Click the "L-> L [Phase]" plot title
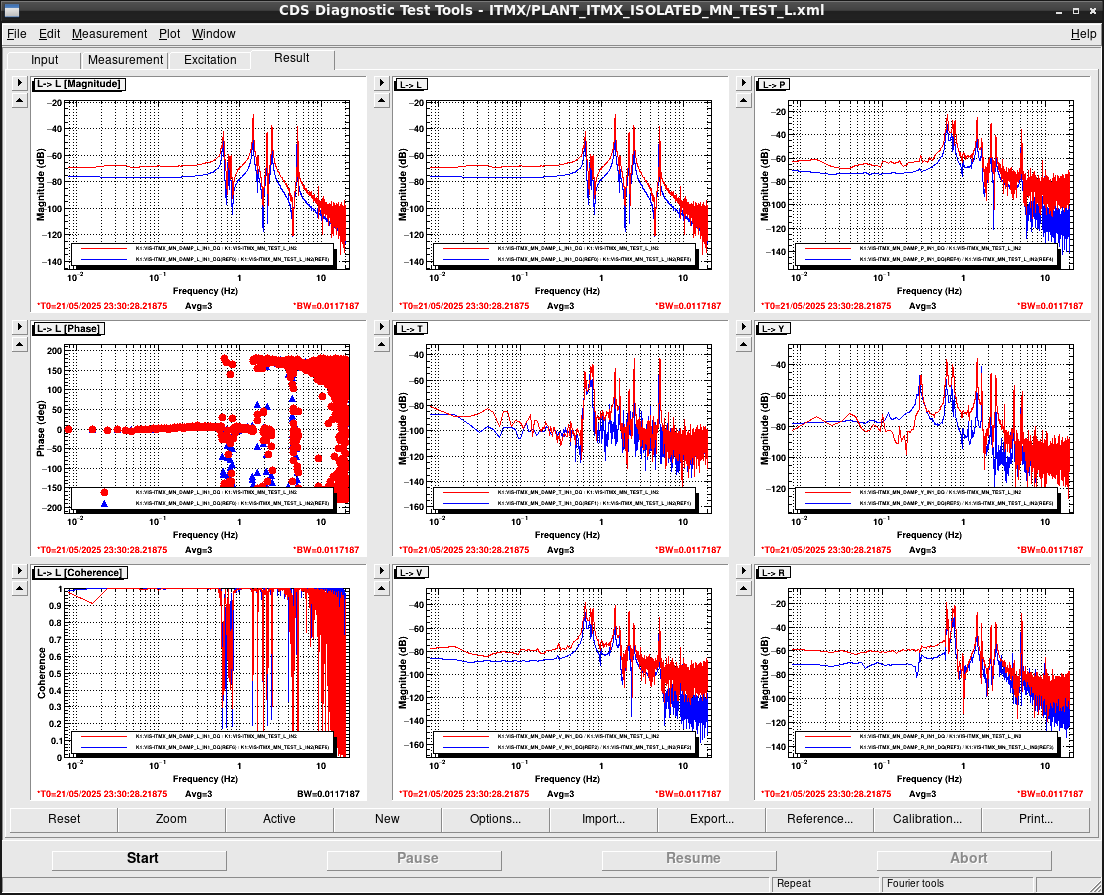 pyautogui.click(x=68, y=329)
